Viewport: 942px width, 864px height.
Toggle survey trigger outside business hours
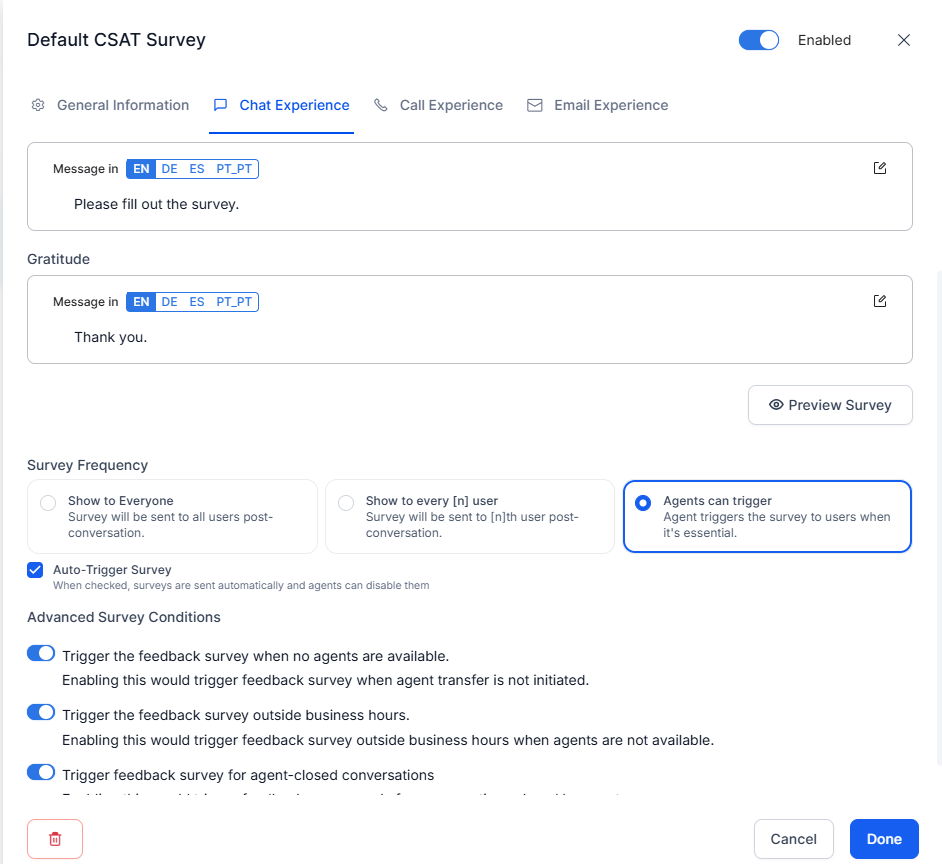click(41, 713)
